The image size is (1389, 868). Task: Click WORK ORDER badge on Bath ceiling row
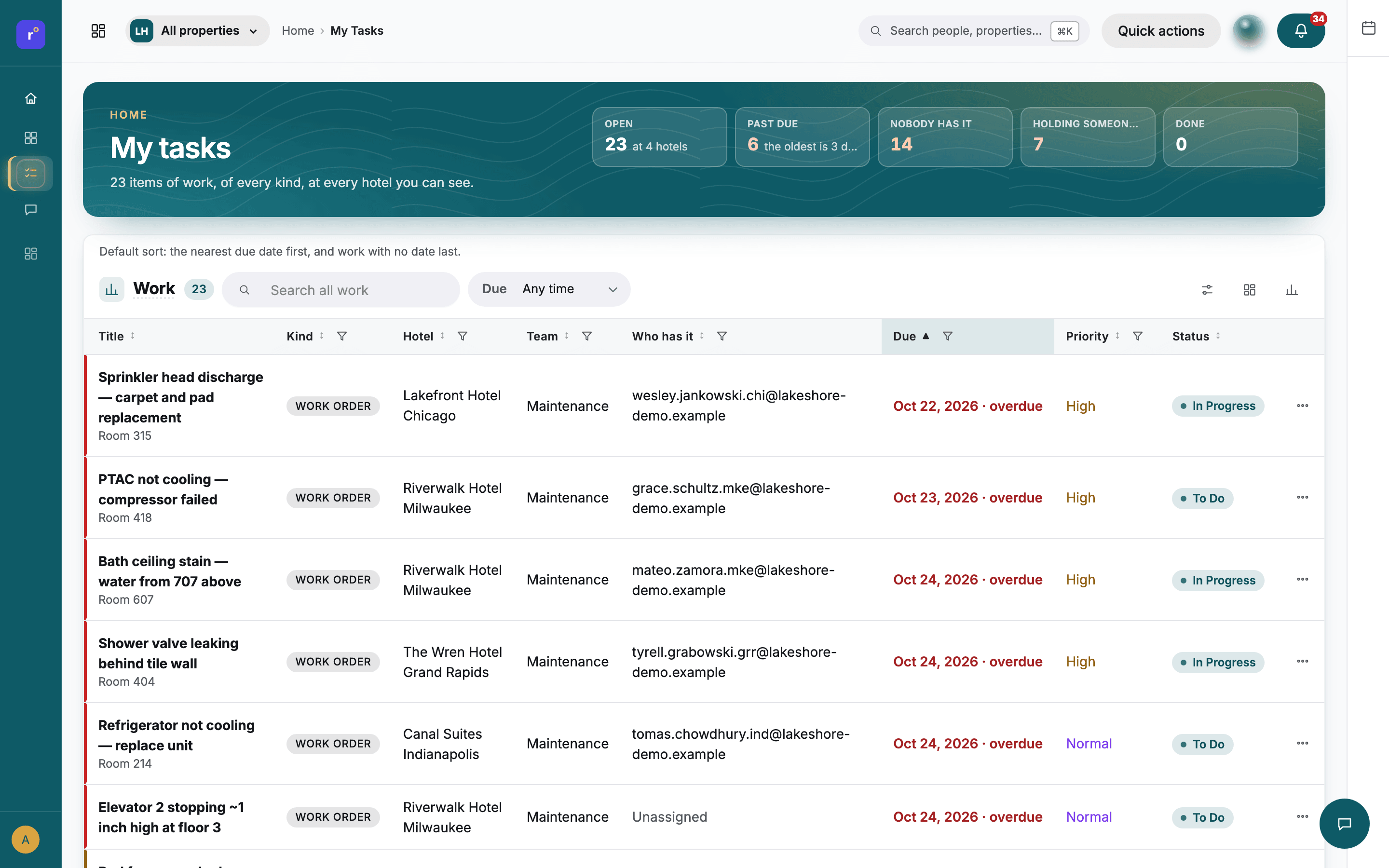[x=333, y=580]
